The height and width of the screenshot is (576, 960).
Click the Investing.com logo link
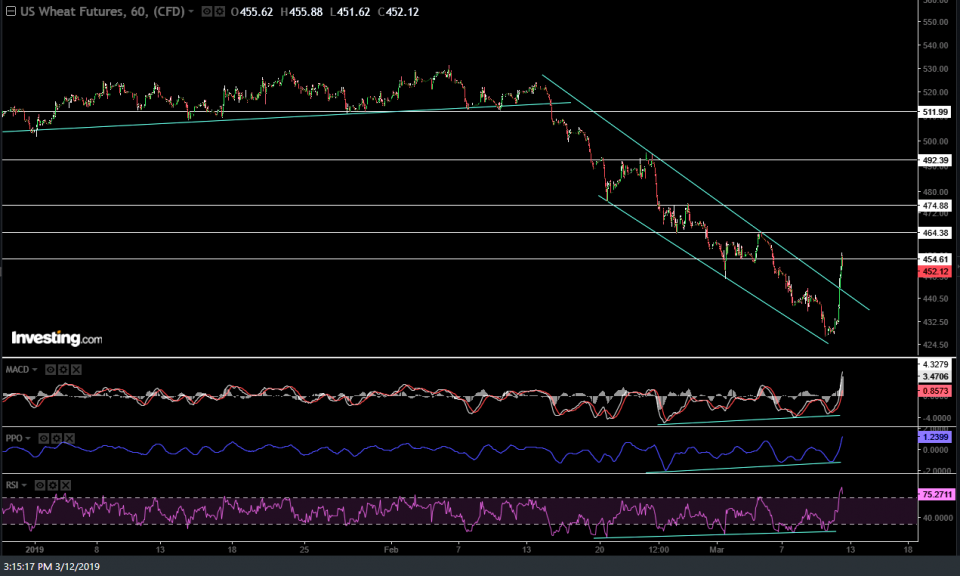[56, 339]
